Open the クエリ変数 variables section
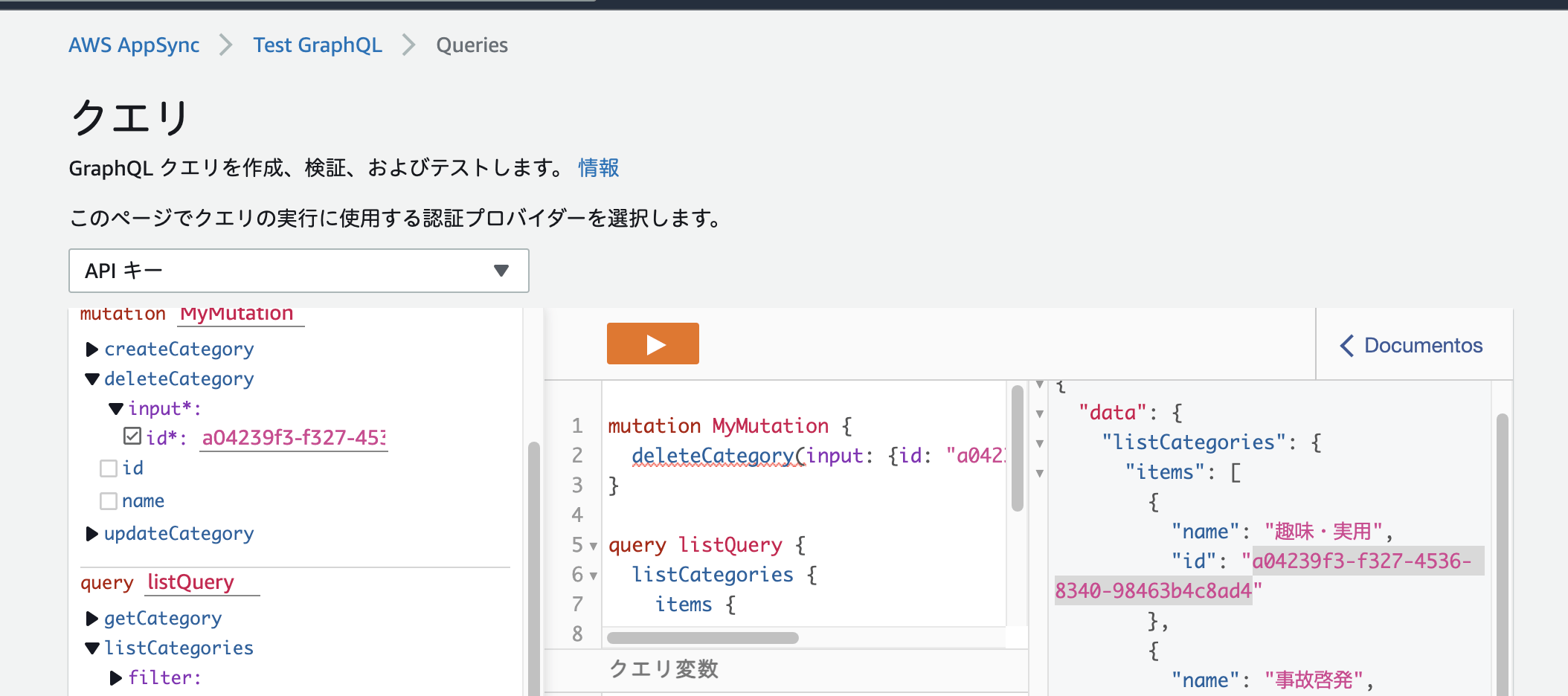This screenshot has height=696, width=1568. tap(664, 669)
